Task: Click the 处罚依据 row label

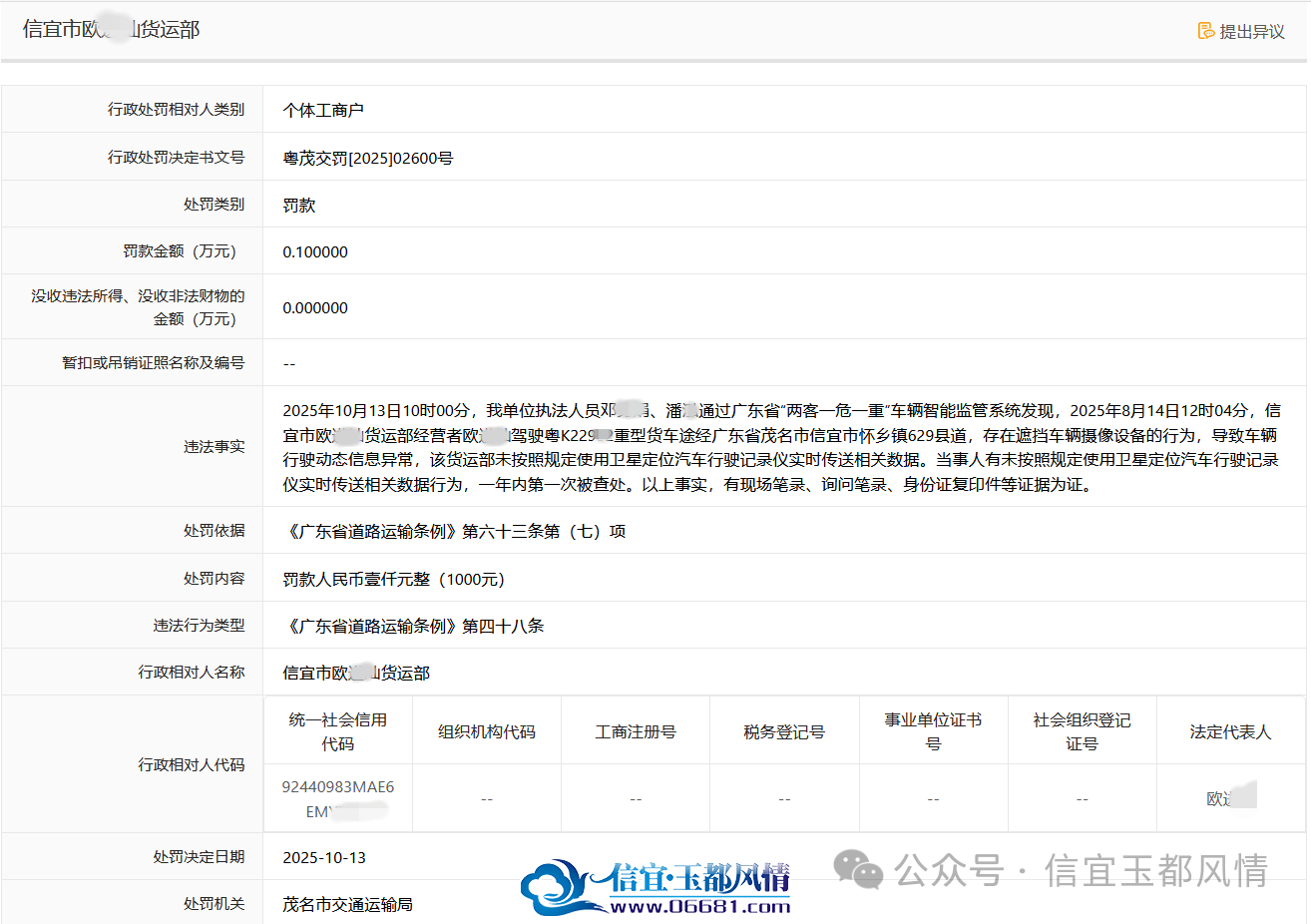Action: click(x=214, y=530)
